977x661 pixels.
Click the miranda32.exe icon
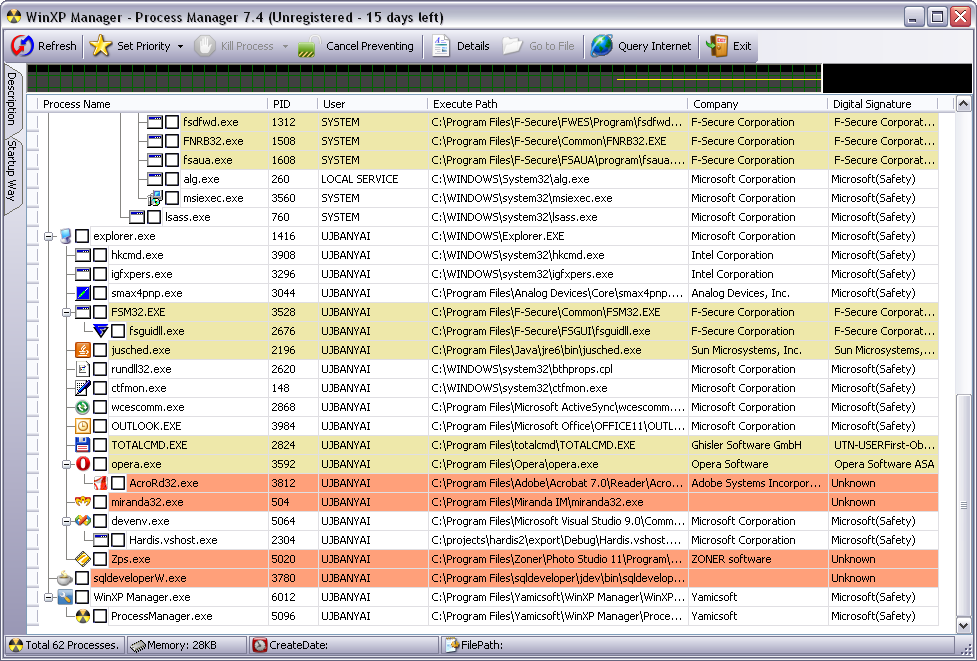[x=83, y=502]
